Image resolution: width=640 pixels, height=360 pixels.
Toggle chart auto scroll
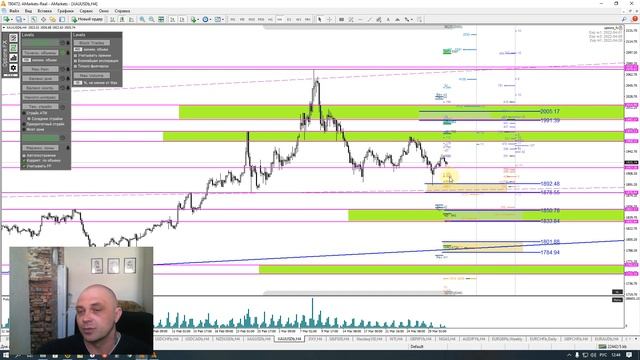coord(173,19)
